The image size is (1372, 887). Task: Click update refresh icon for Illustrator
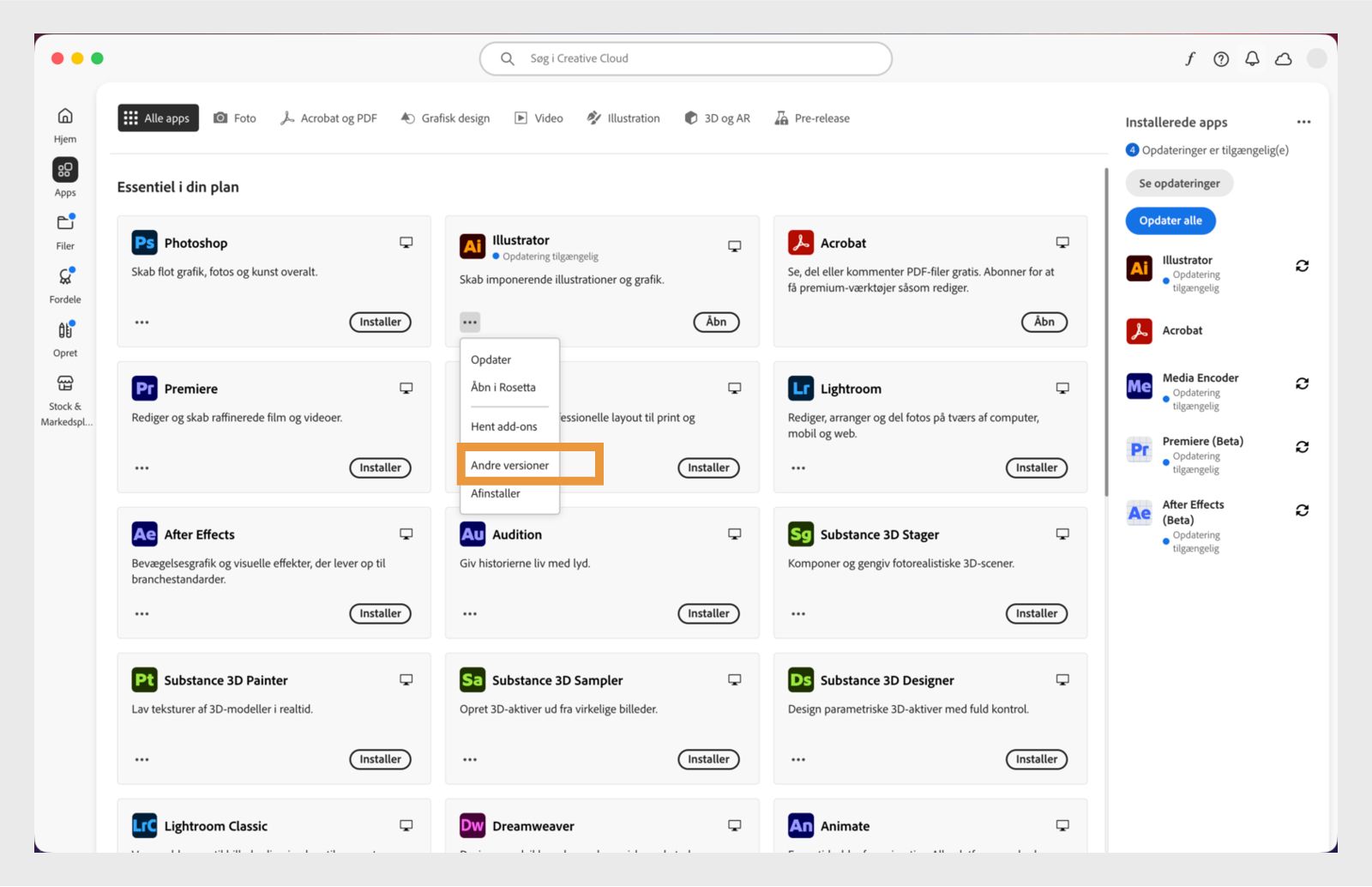coord(1302,266)
